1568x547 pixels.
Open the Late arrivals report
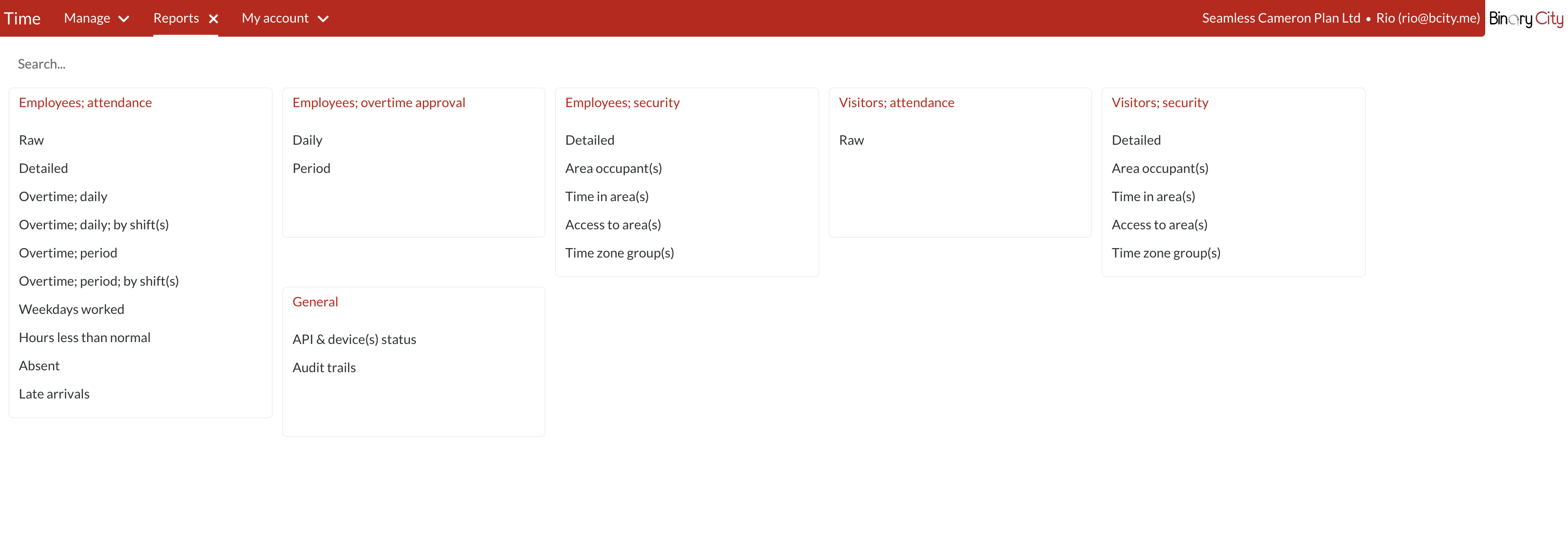(54, 394)
